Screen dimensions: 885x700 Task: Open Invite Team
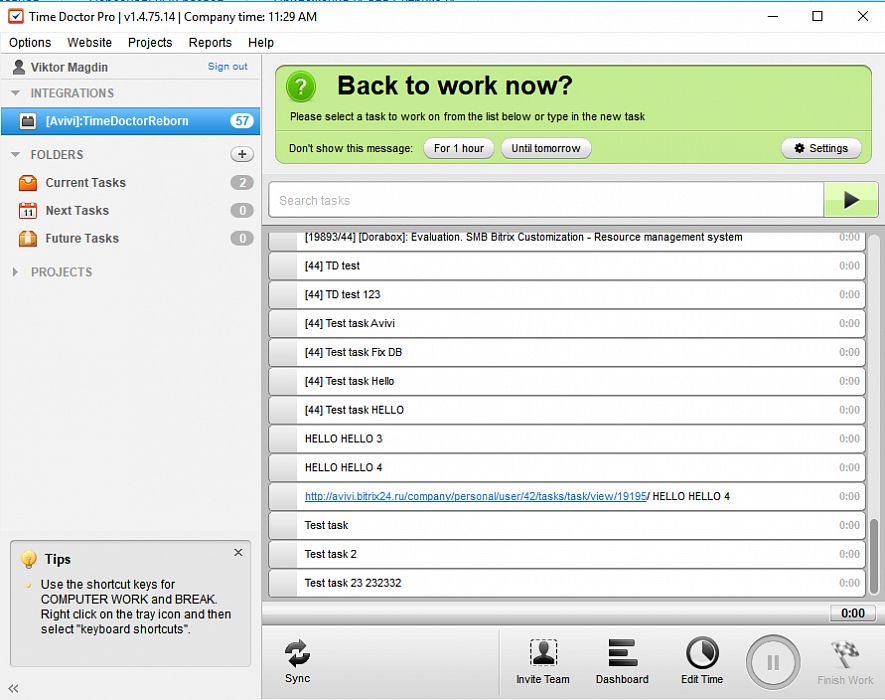tap(542, 662)
